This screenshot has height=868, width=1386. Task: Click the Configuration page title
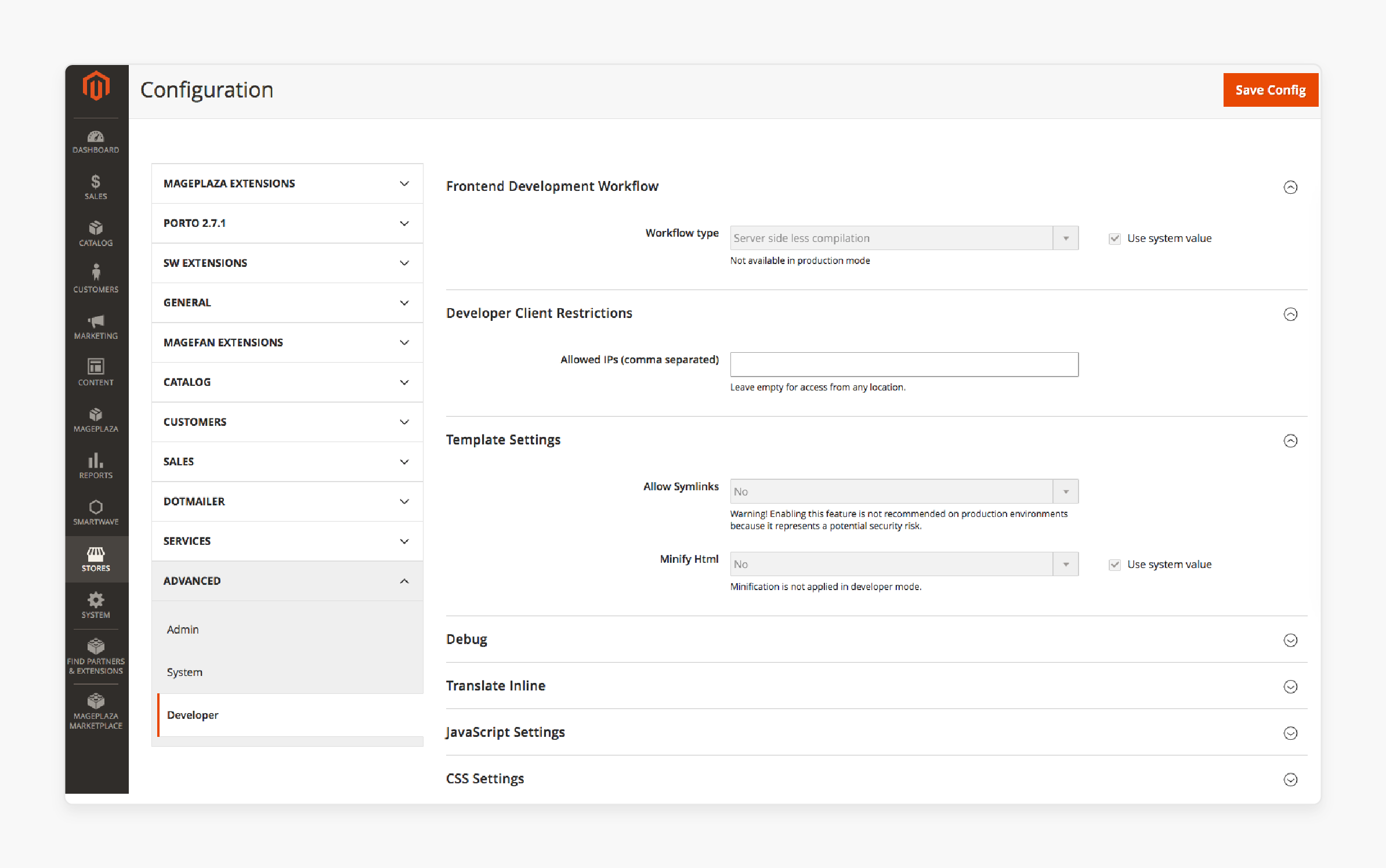[207, 90]
